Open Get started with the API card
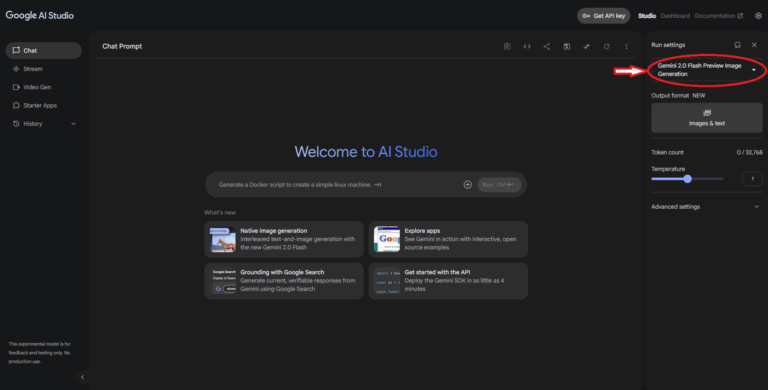 (x=448, y=281)
